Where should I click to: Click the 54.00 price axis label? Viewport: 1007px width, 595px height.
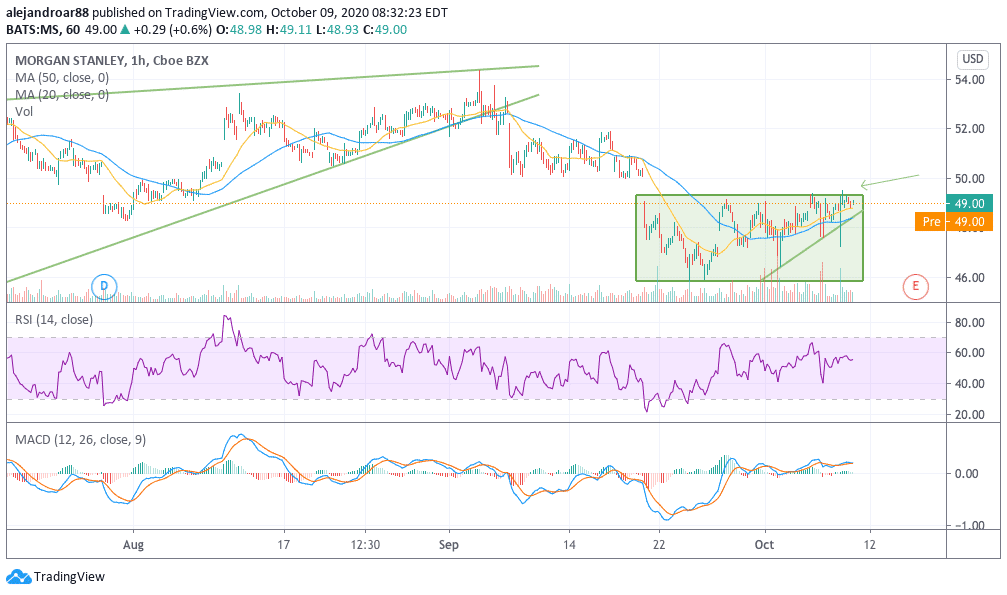click(969, 80)
